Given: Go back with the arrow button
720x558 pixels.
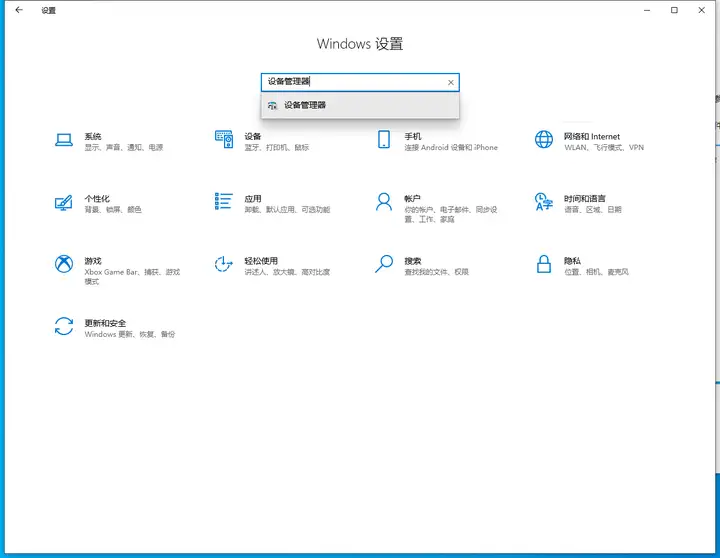Looking at the screenshot, I should point(19,10).
